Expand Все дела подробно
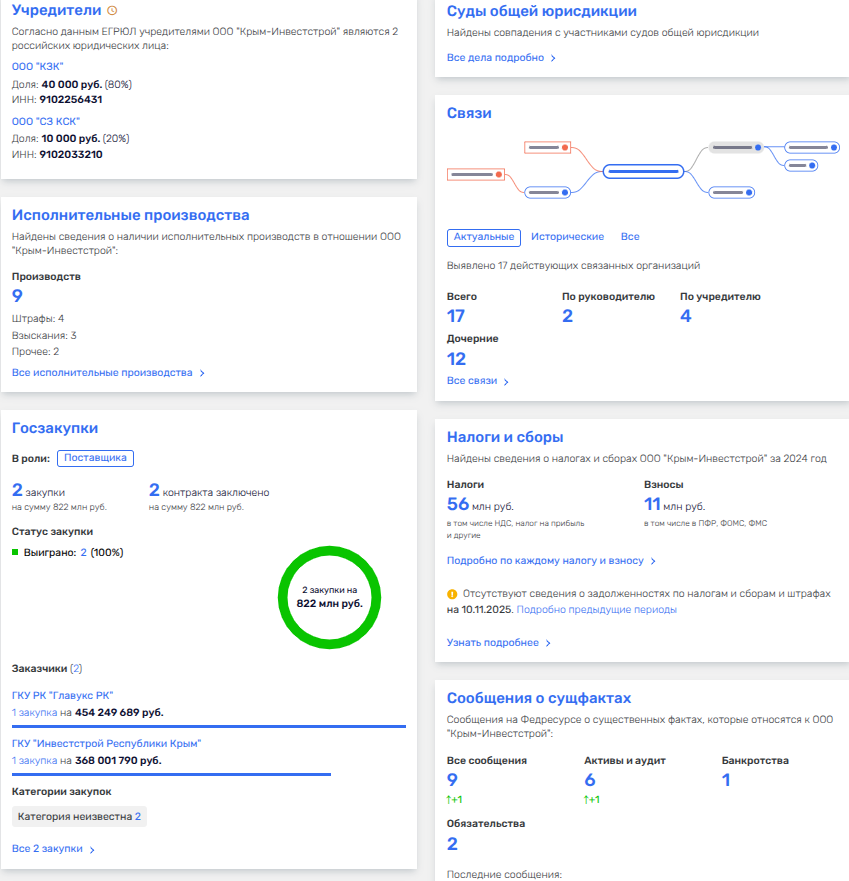This screenshot has width=849, height=881. [500, 58]
